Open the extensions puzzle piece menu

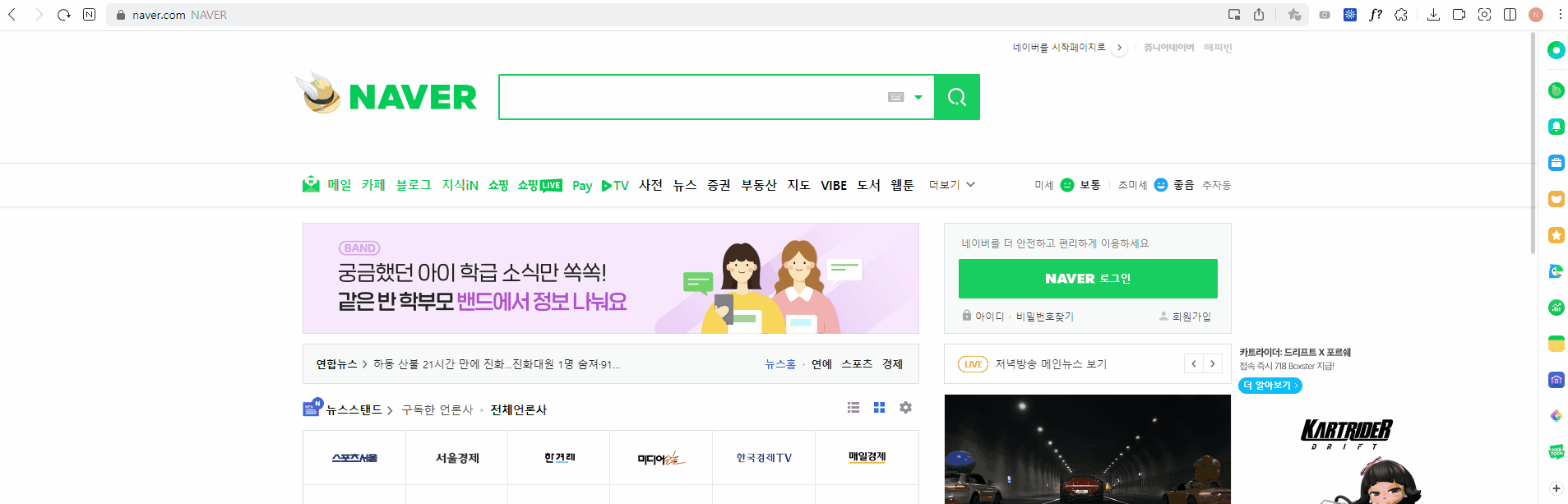point(1401,15)
